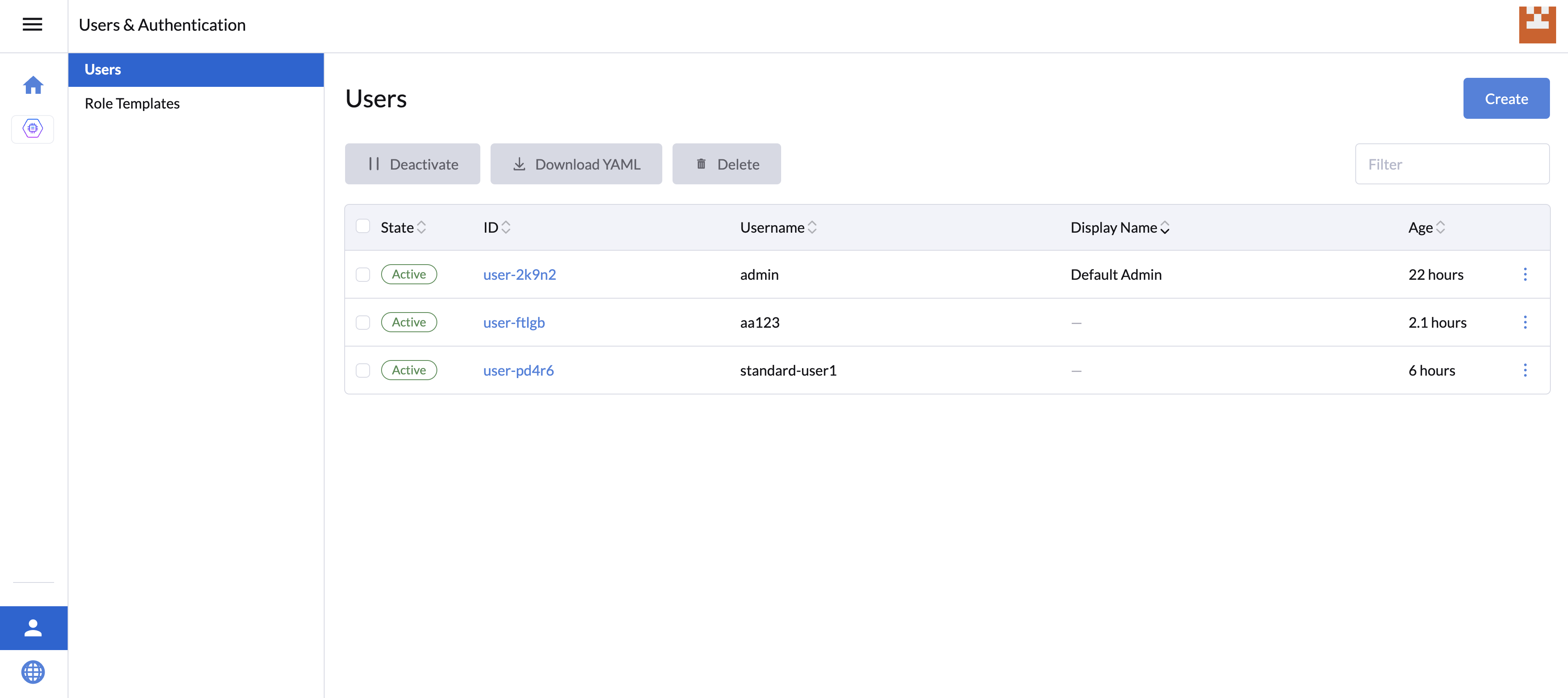Screen dimensions: 1568x698
Task: Select the Users tab in side menu
Action: [x=196, y=69]
